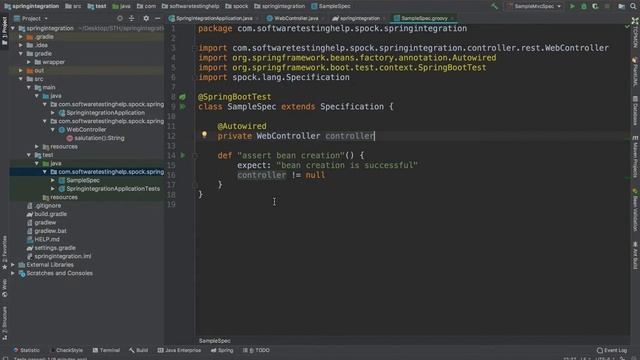Toggle the Database side tab on right edge
This screenshot has width=640, height=360.
click(x=635, y=111)
